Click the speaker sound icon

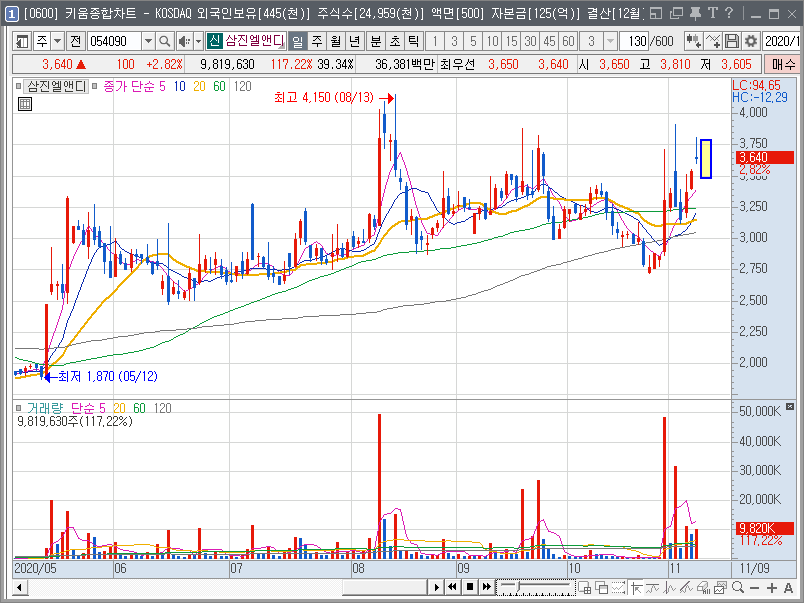point(184,41)
